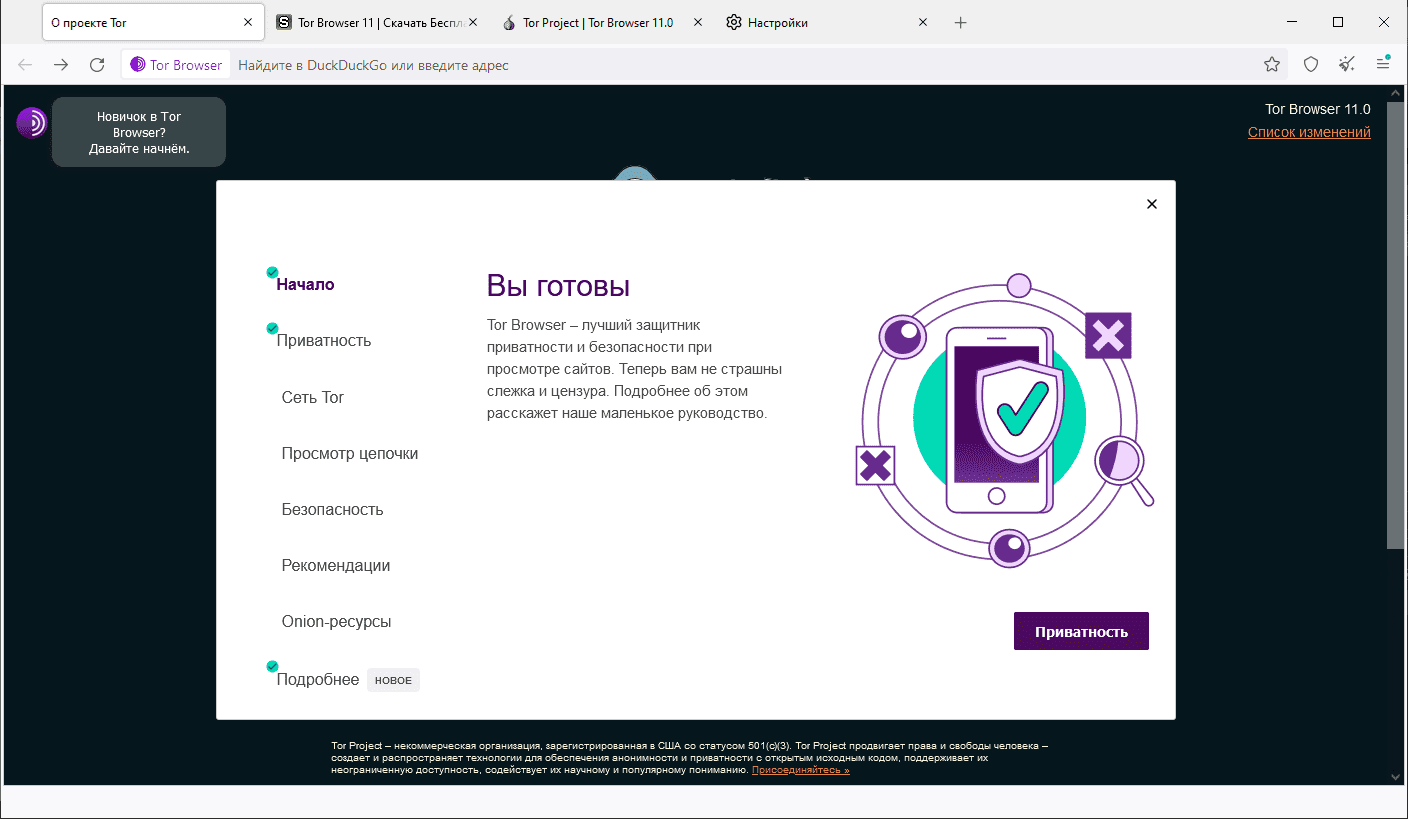Follow the 'Присоединяйтесь »' link
Screen dimensions: 1408x819
801,770
